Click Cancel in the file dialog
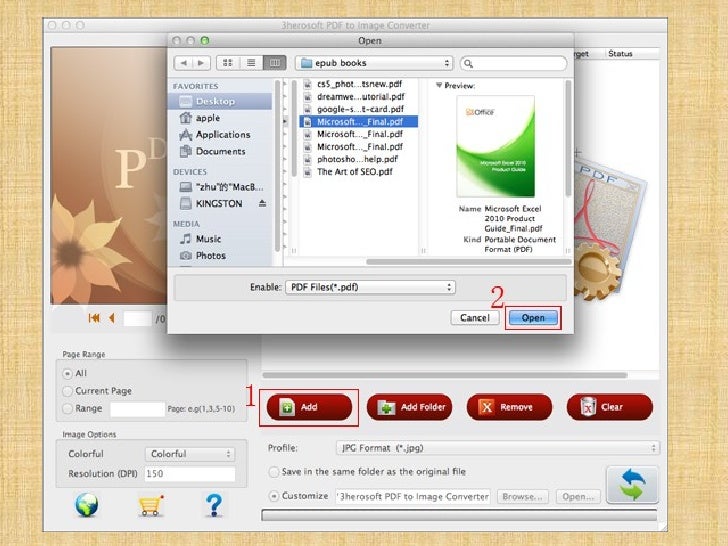Screen dimensions: 728x546 [474, 318]
